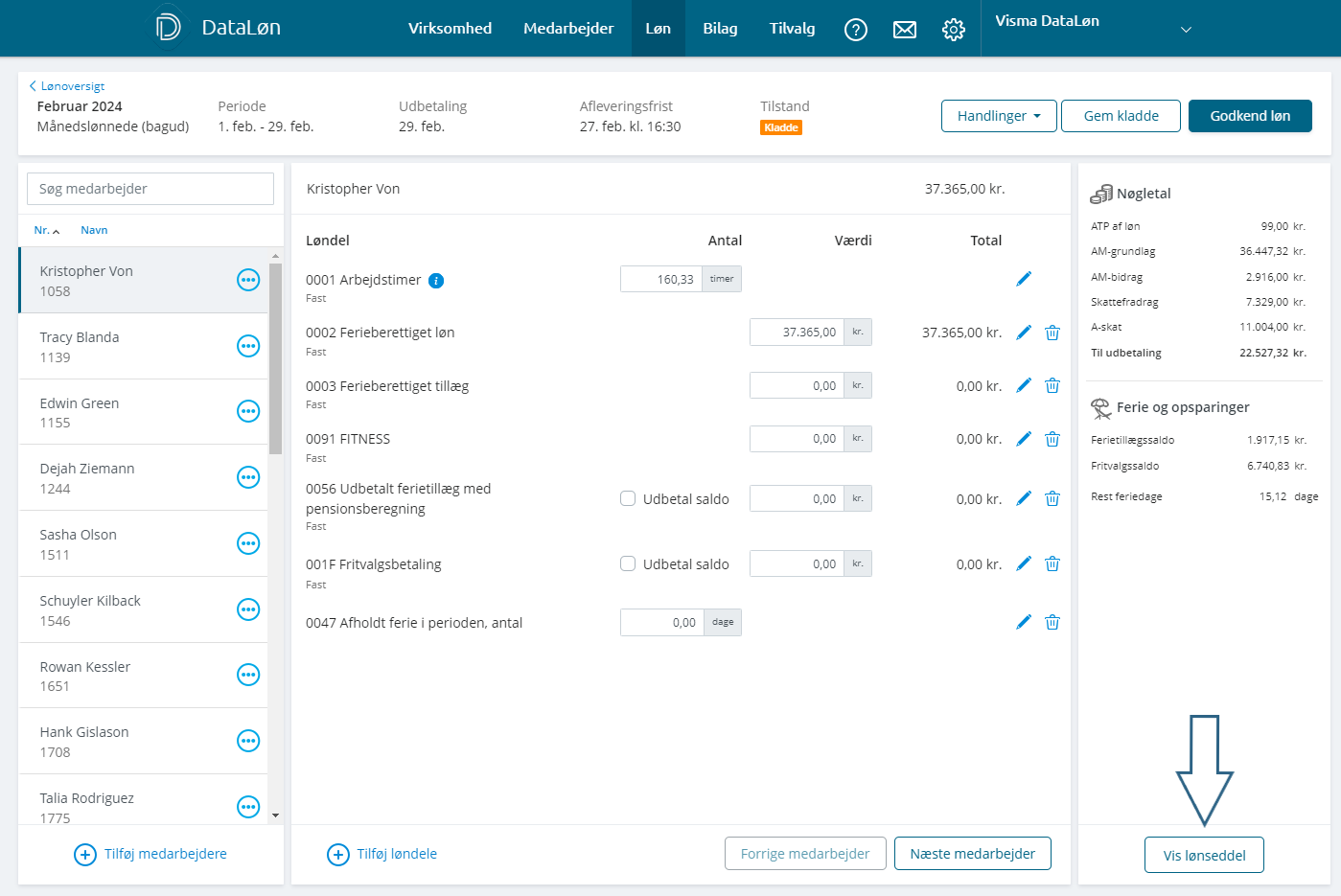The image size is (1341, 896).
Task: Click info icon beside Arbejdstimer
Action: pos(436,281)
